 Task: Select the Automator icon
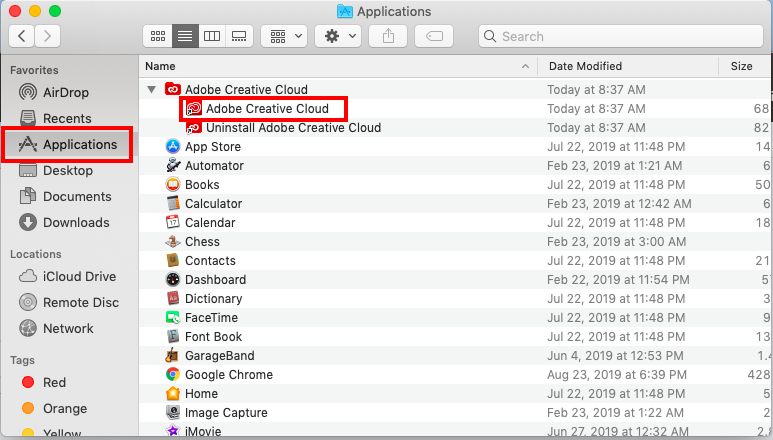point(173,166)
